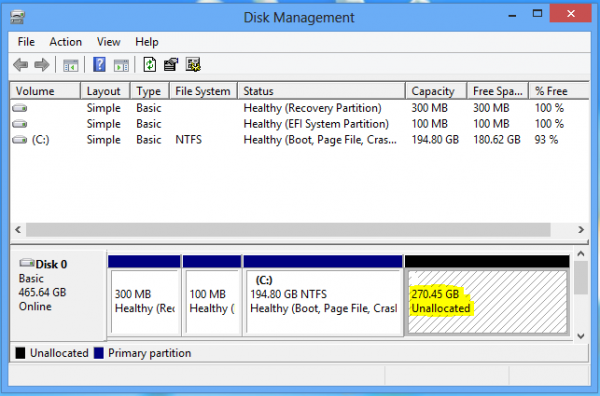
Task: Click the volume list right scroll arrow
Action: 581,230
